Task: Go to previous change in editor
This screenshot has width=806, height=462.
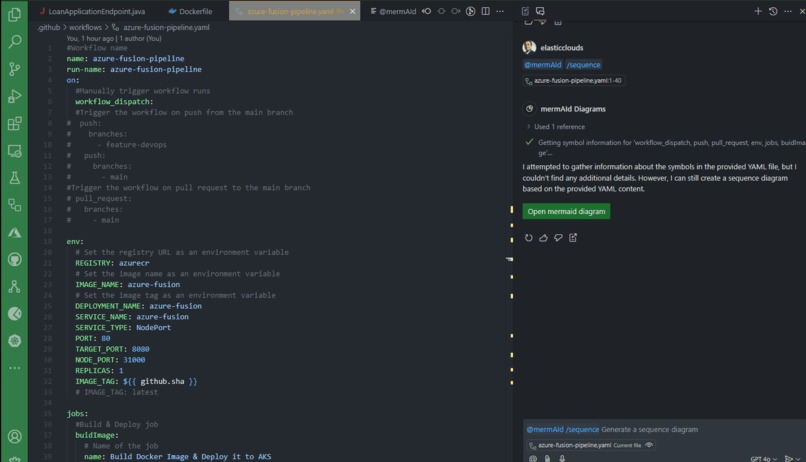Action: tap(427, 11)
